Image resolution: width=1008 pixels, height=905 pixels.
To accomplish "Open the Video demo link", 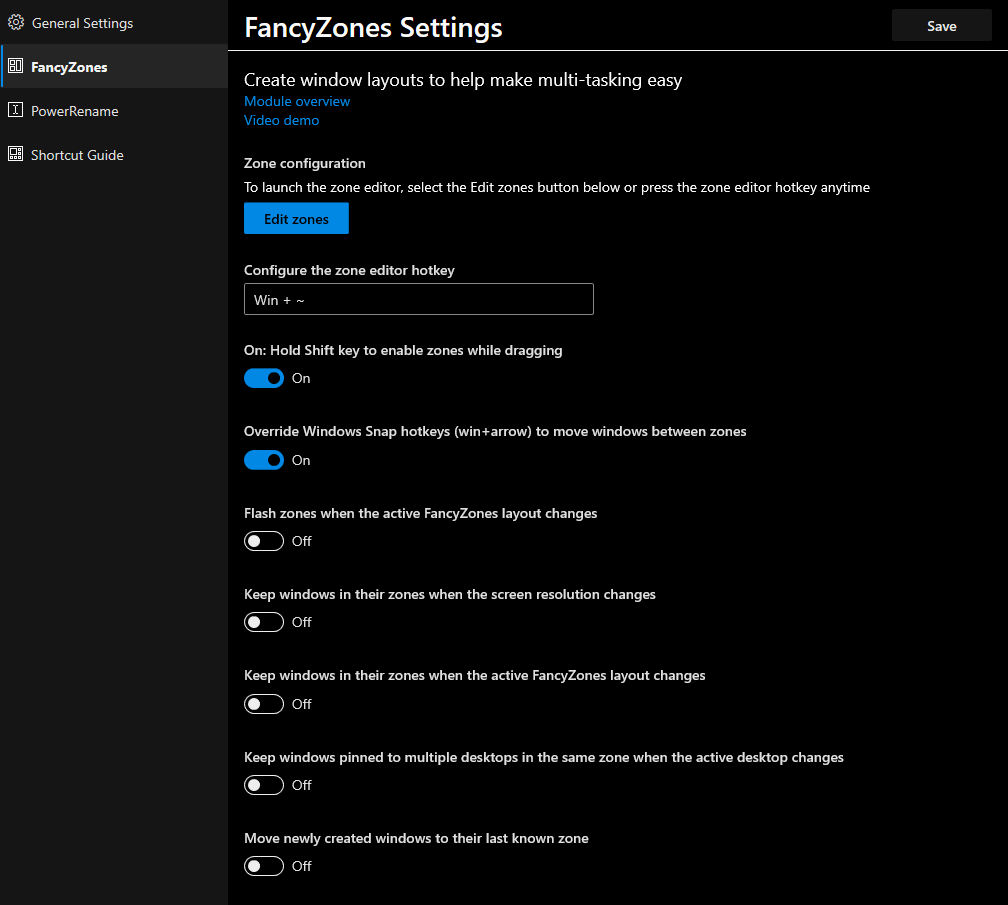I will point(282,120).
